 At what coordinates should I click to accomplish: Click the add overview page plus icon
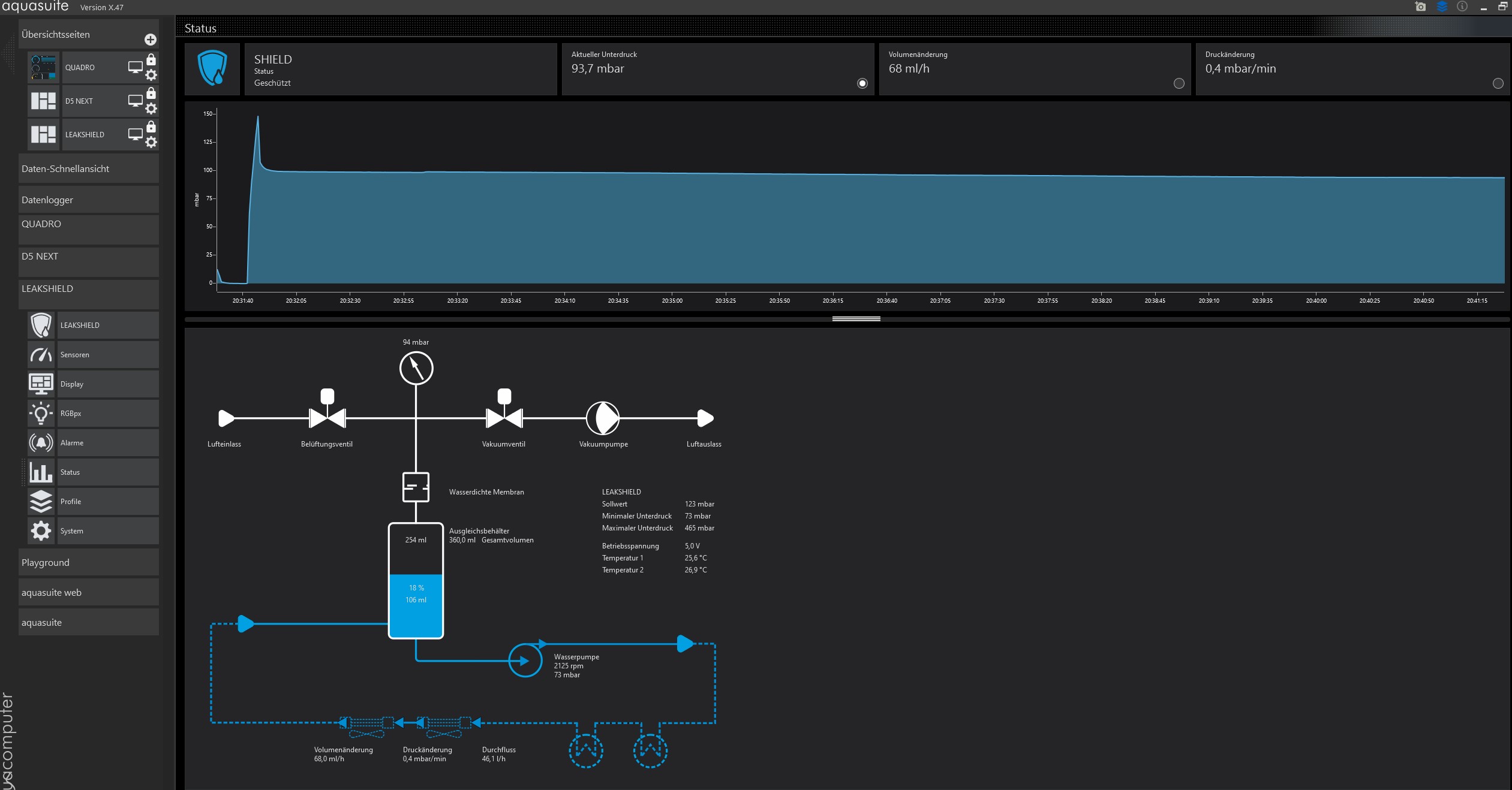point(151,40)
